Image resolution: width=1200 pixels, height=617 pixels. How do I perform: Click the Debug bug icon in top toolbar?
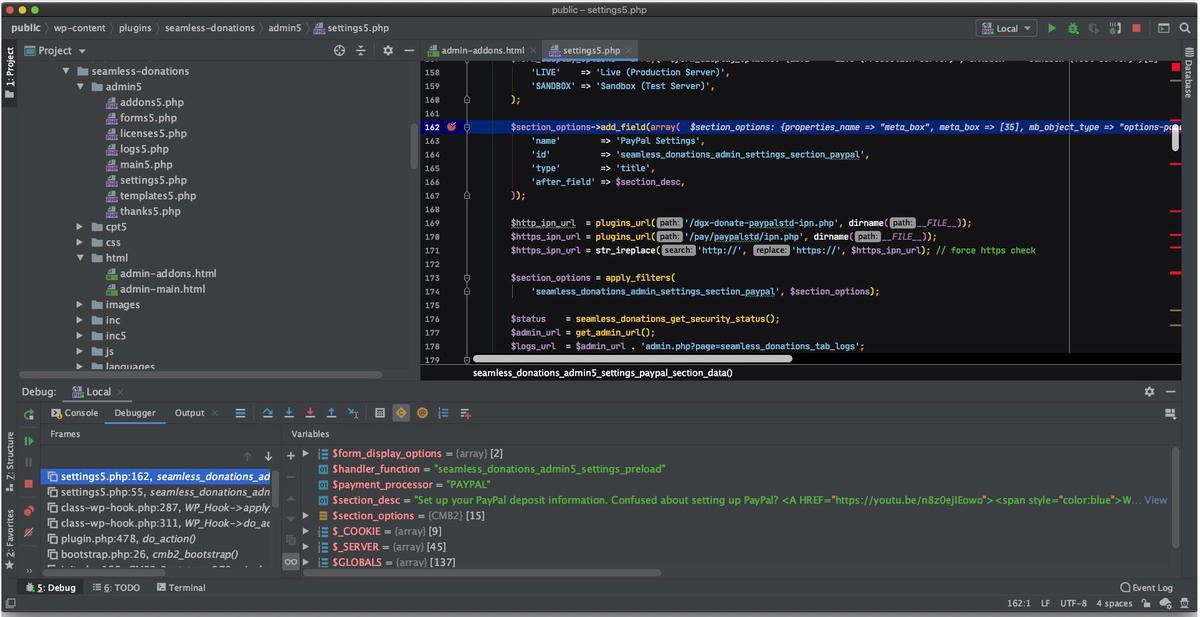point(1073,29)
